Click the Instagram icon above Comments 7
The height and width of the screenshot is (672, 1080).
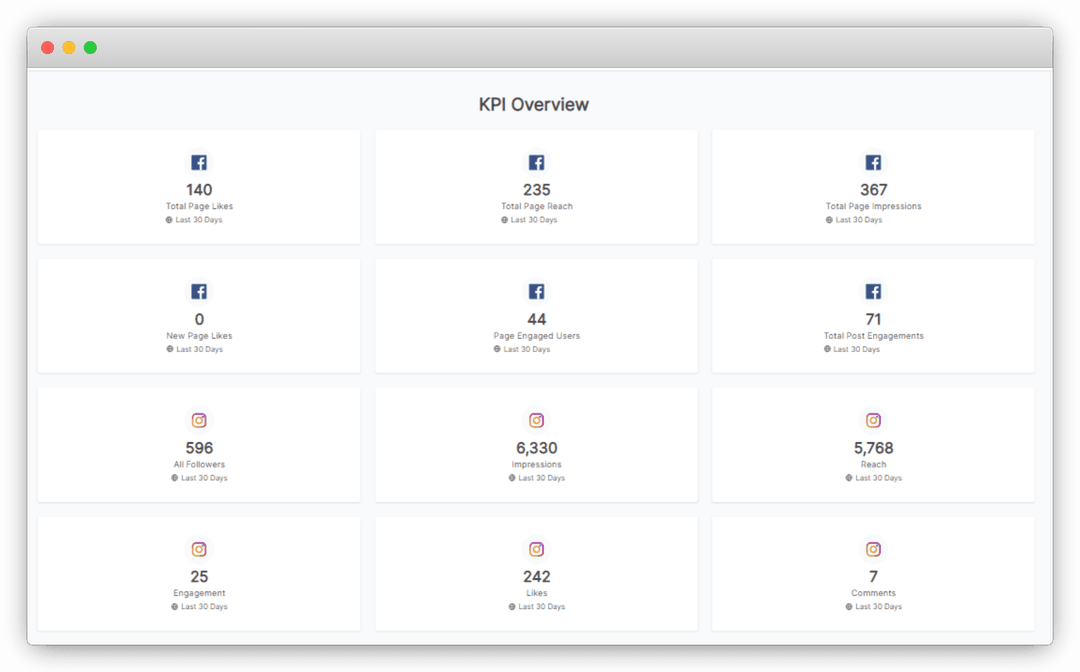coord(873,549)
